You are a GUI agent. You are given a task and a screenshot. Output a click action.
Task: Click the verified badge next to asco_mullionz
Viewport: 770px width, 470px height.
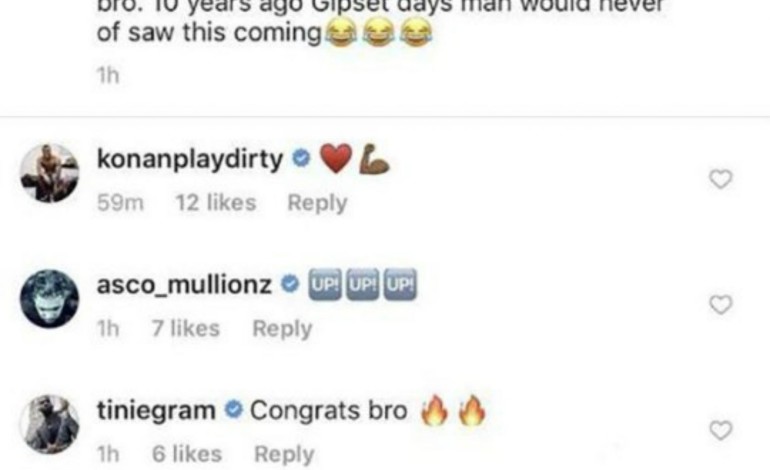[290, 284]
